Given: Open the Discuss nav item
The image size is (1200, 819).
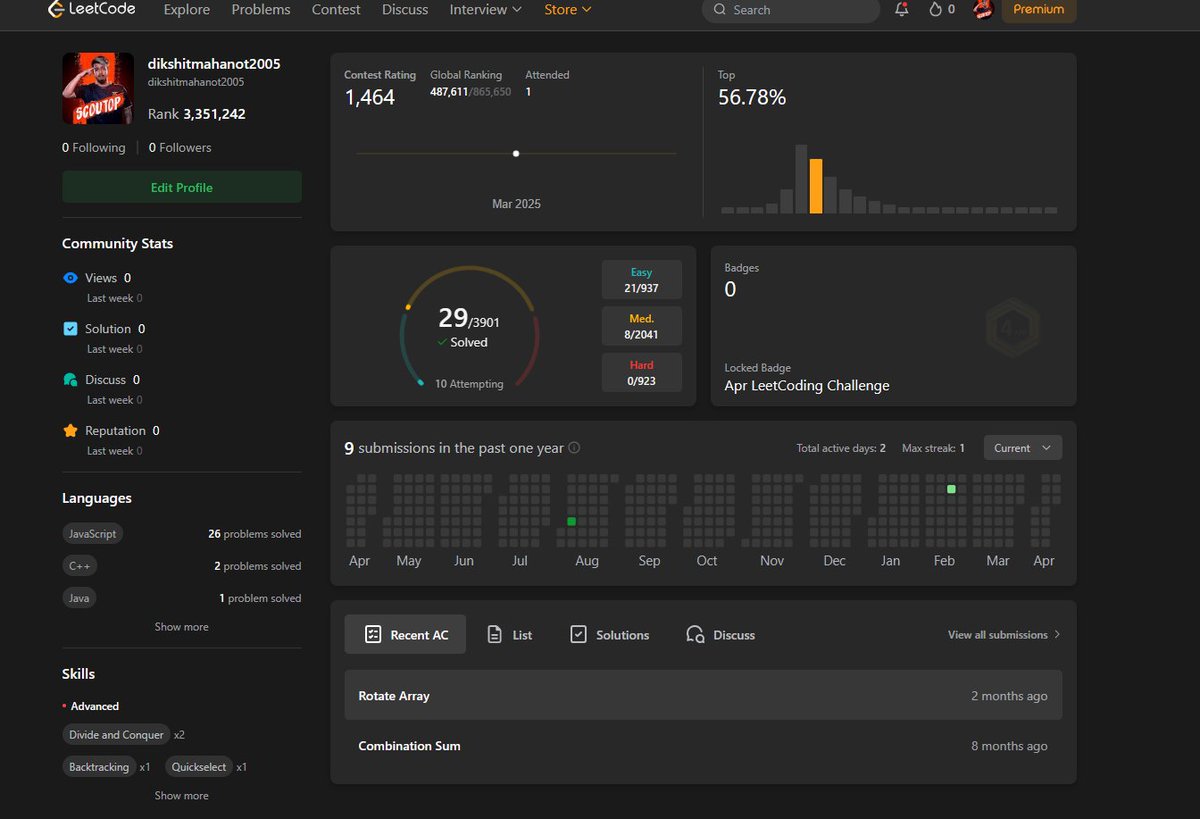Looking at the screenshot, I should click(x=405, y=10).
